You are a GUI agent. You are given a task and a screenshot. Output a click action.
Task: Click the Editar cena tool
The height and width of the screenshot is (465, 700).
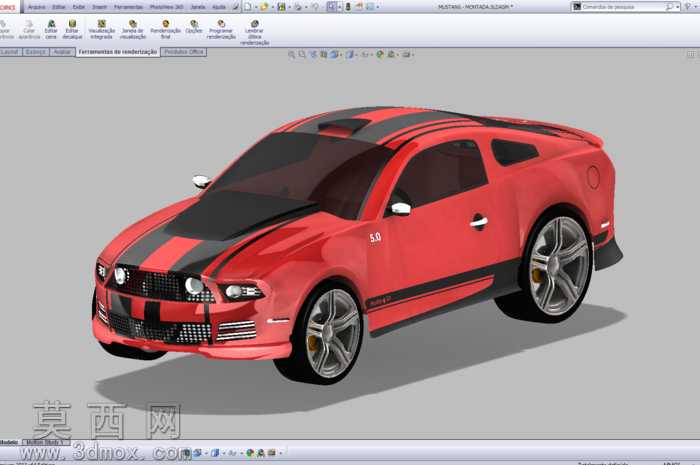point(51,29)
